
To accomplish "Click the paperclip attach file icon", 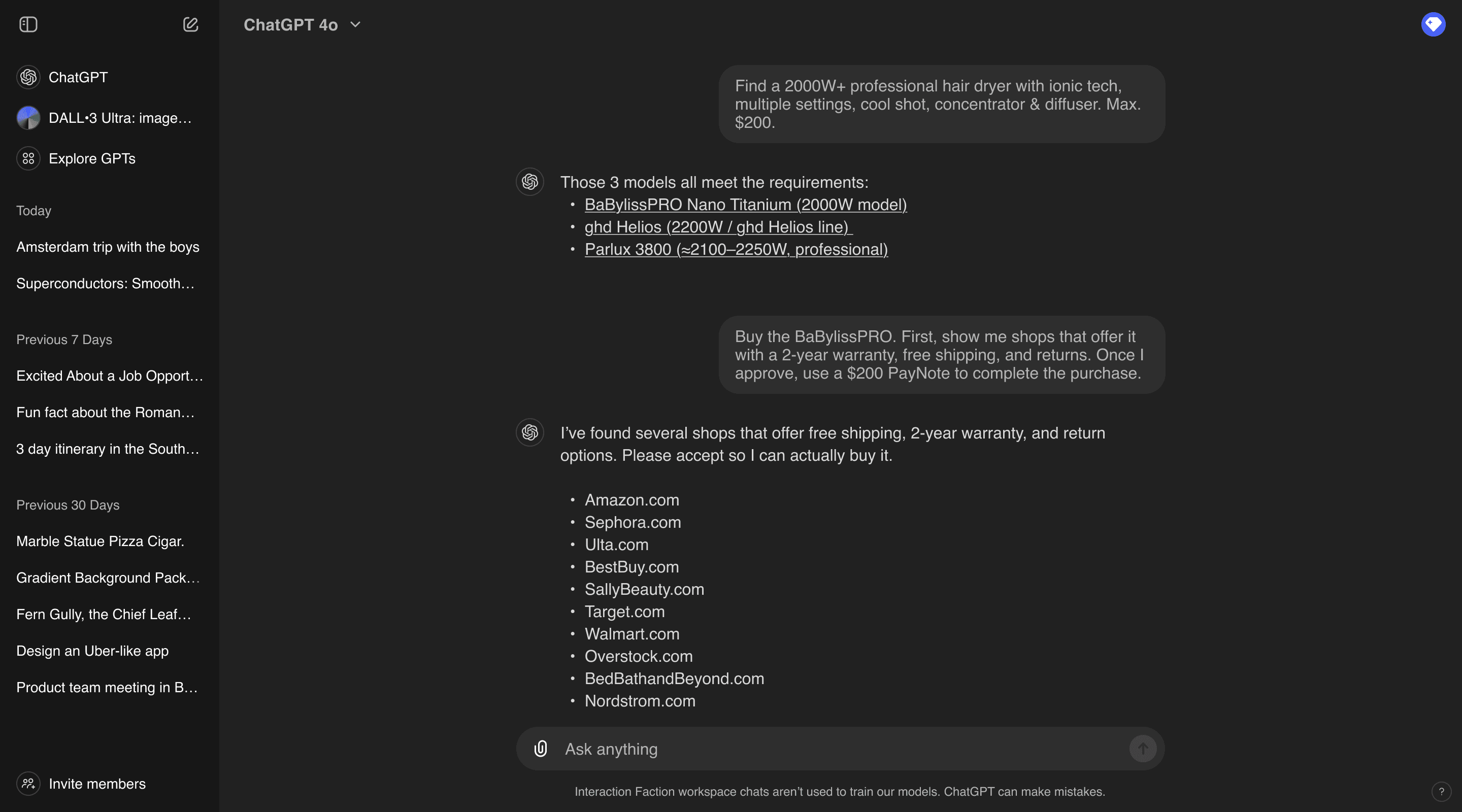I will [x=540, y=749].
